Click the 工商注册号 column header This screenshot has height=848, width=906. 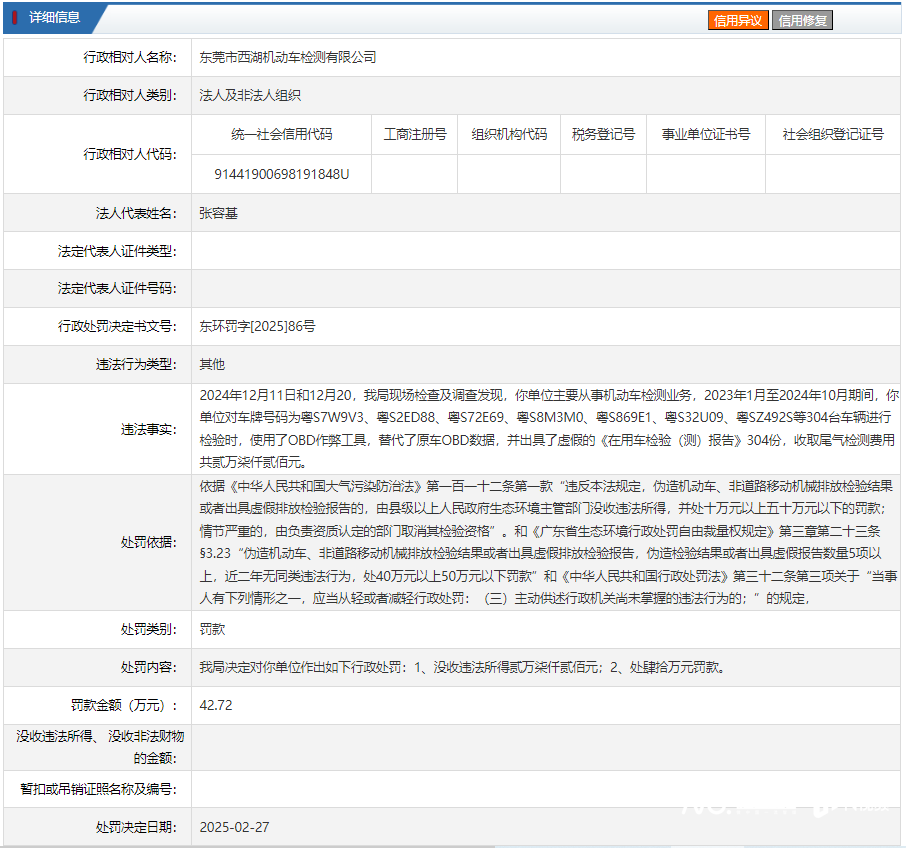[x=415, y=135]
